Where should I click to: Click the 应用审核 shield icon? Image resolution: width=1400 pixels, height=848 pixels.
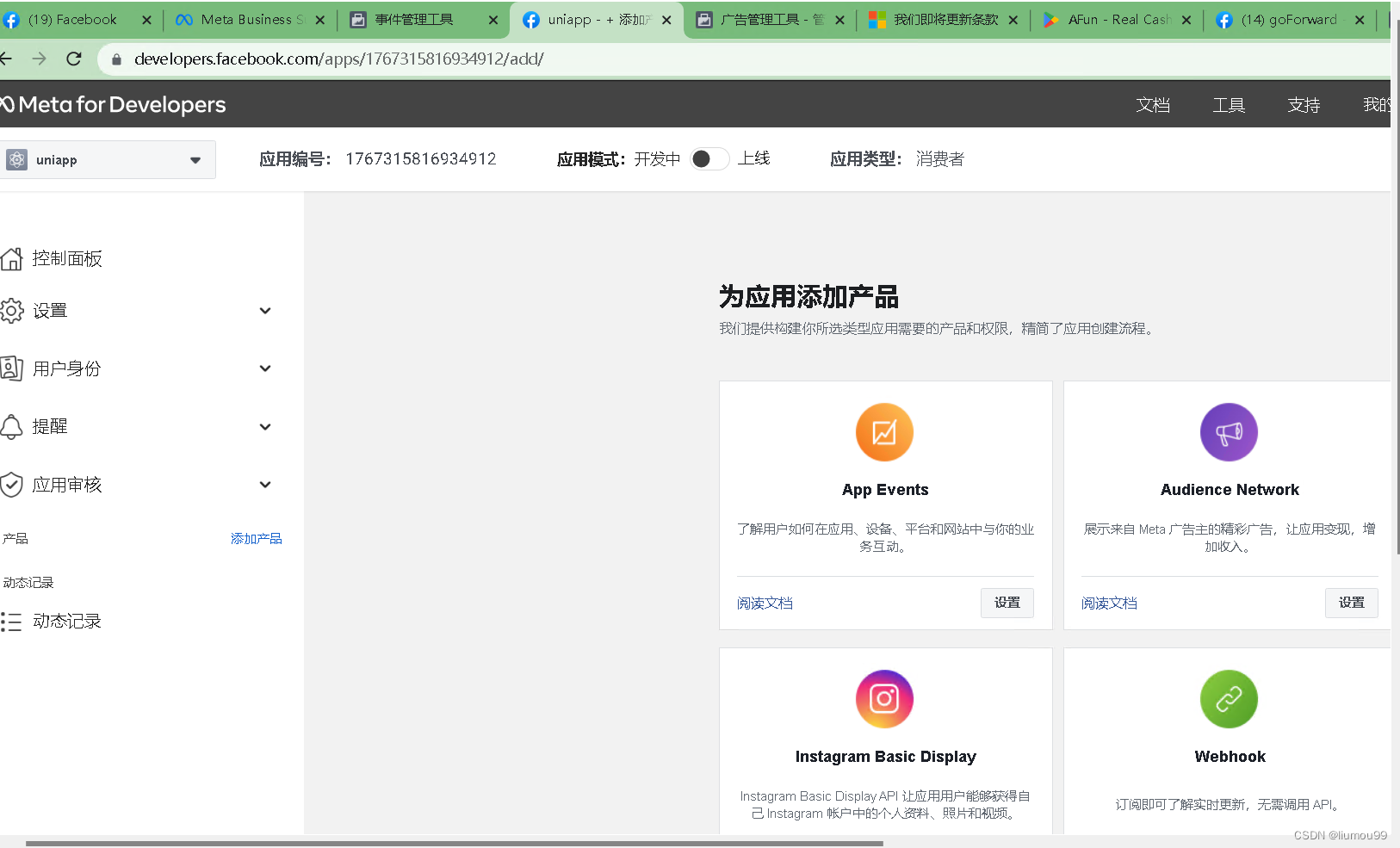[x=12, y=484]
